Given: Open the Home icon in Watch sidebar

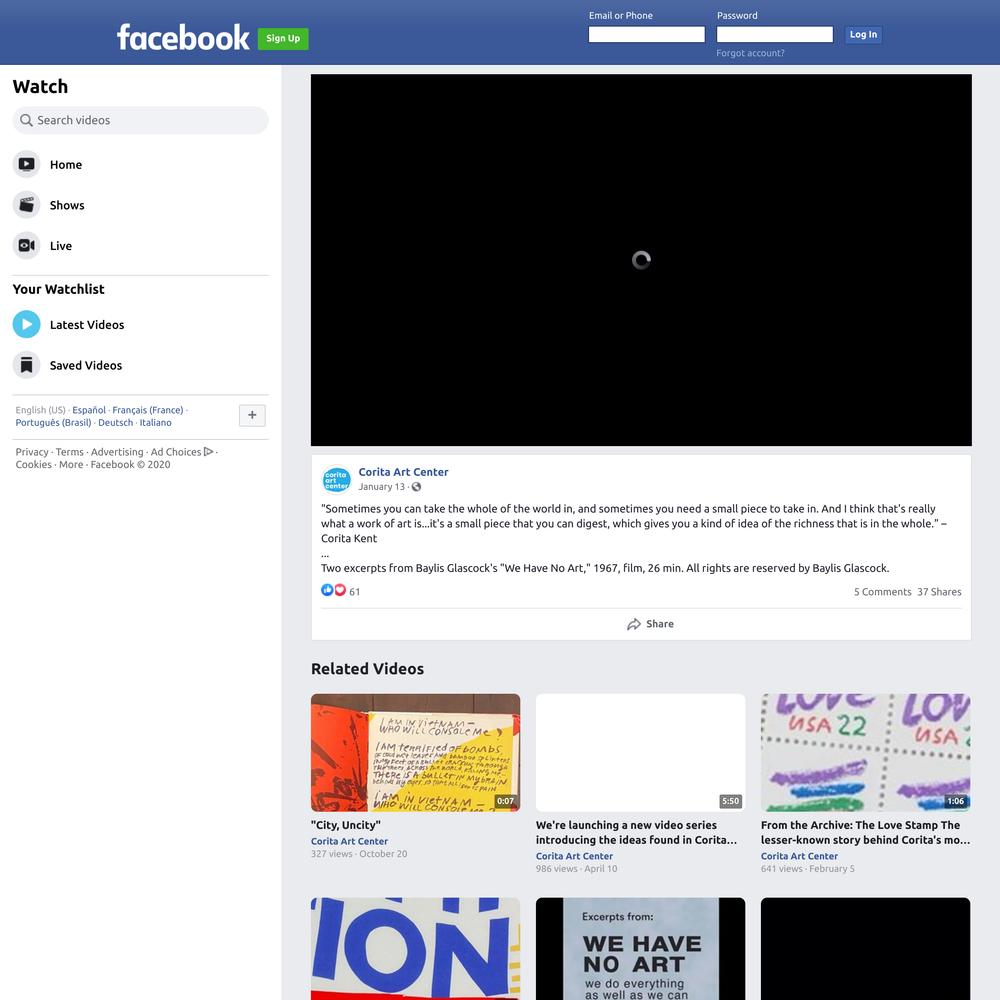Looking at the screenshot, I should pos(26,165).
